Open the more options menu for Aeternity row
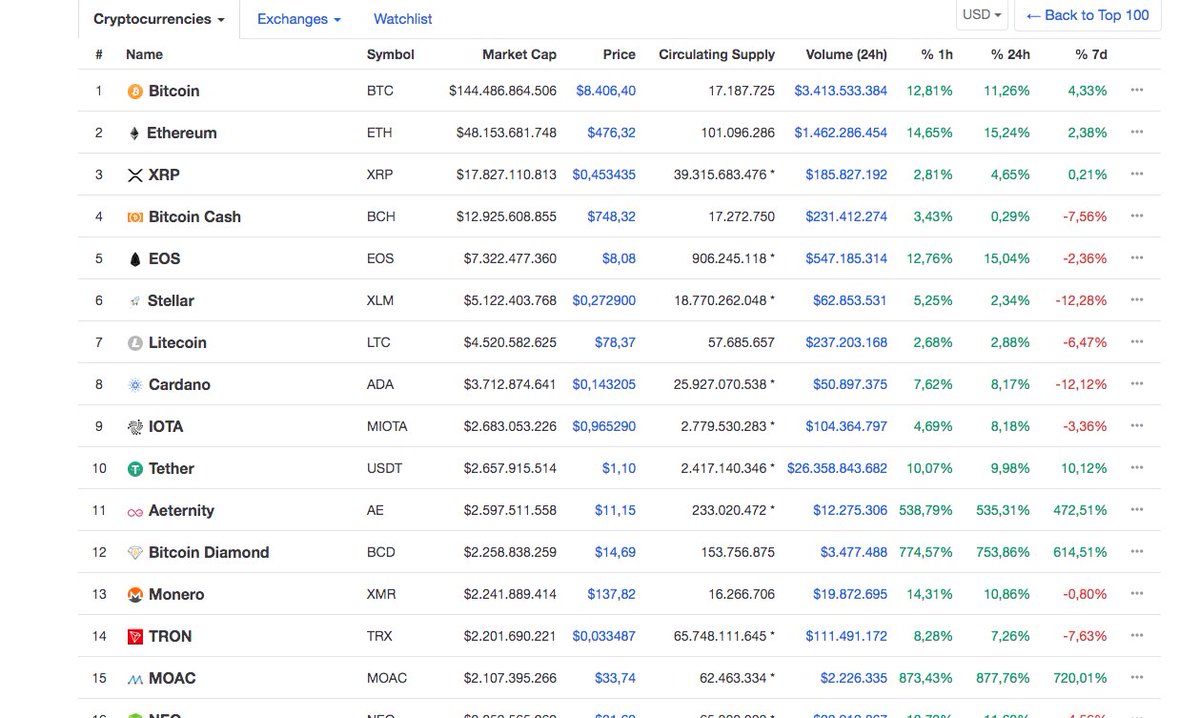The height and width of the screenshot is (718, 1200). coord(1137,510)
